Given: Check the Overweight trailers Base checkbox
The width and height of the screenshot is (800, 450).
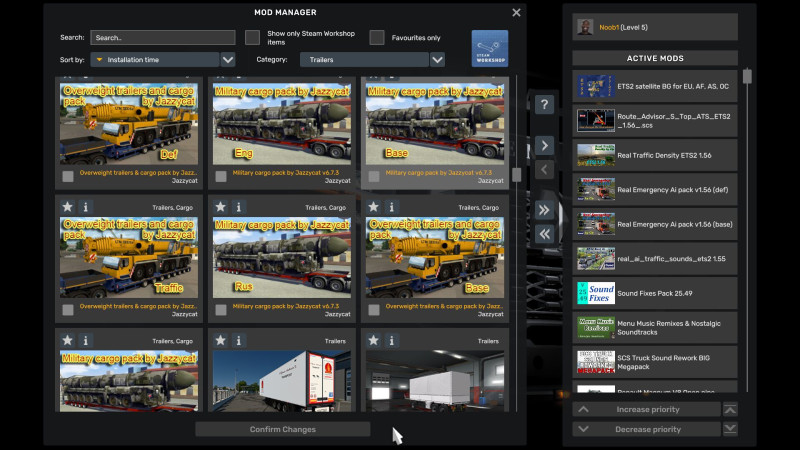Looking at the screenshot, I should coord(373,310).
